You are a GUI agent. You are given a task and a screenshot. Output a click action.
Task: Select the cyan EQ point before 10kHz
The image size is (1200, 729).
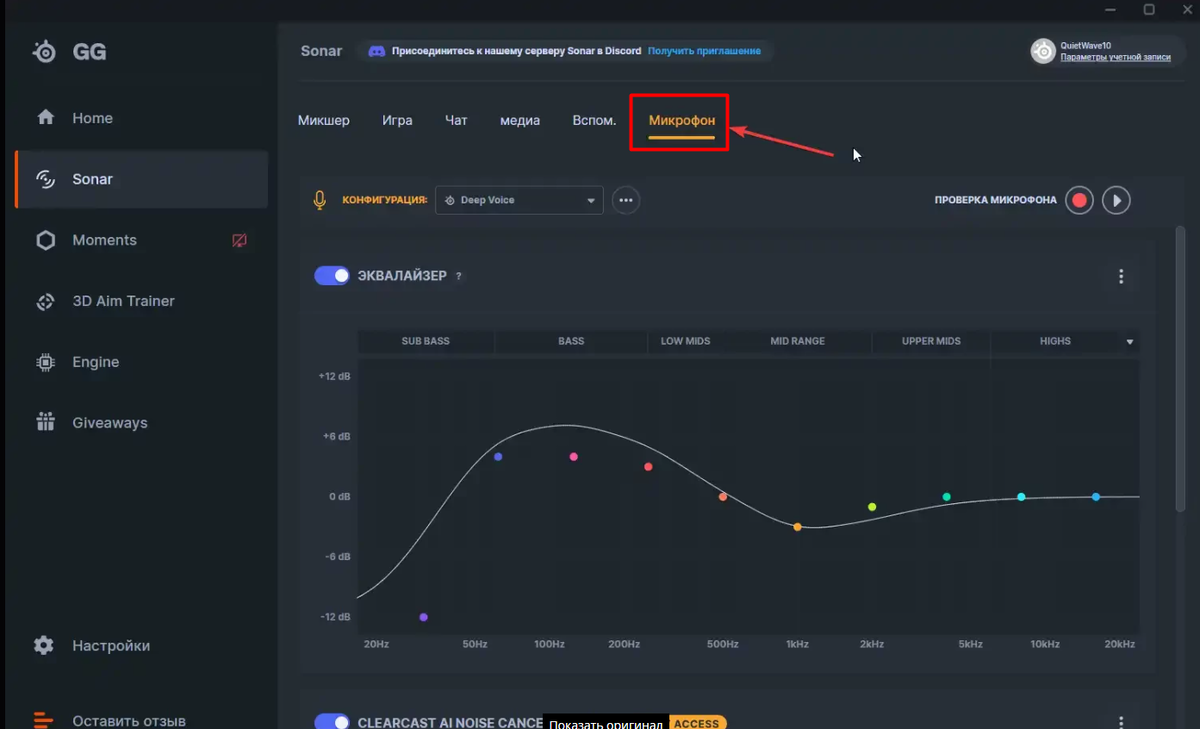(x=1021, y=497)
